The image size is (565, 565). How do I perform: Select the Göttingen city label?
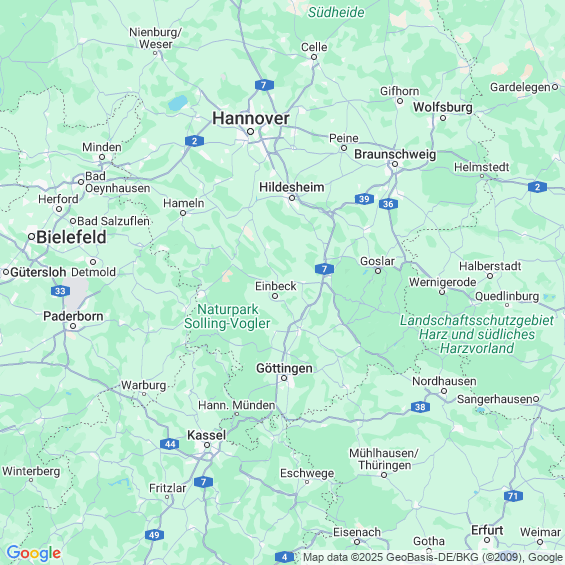click(x=284, y=368)
